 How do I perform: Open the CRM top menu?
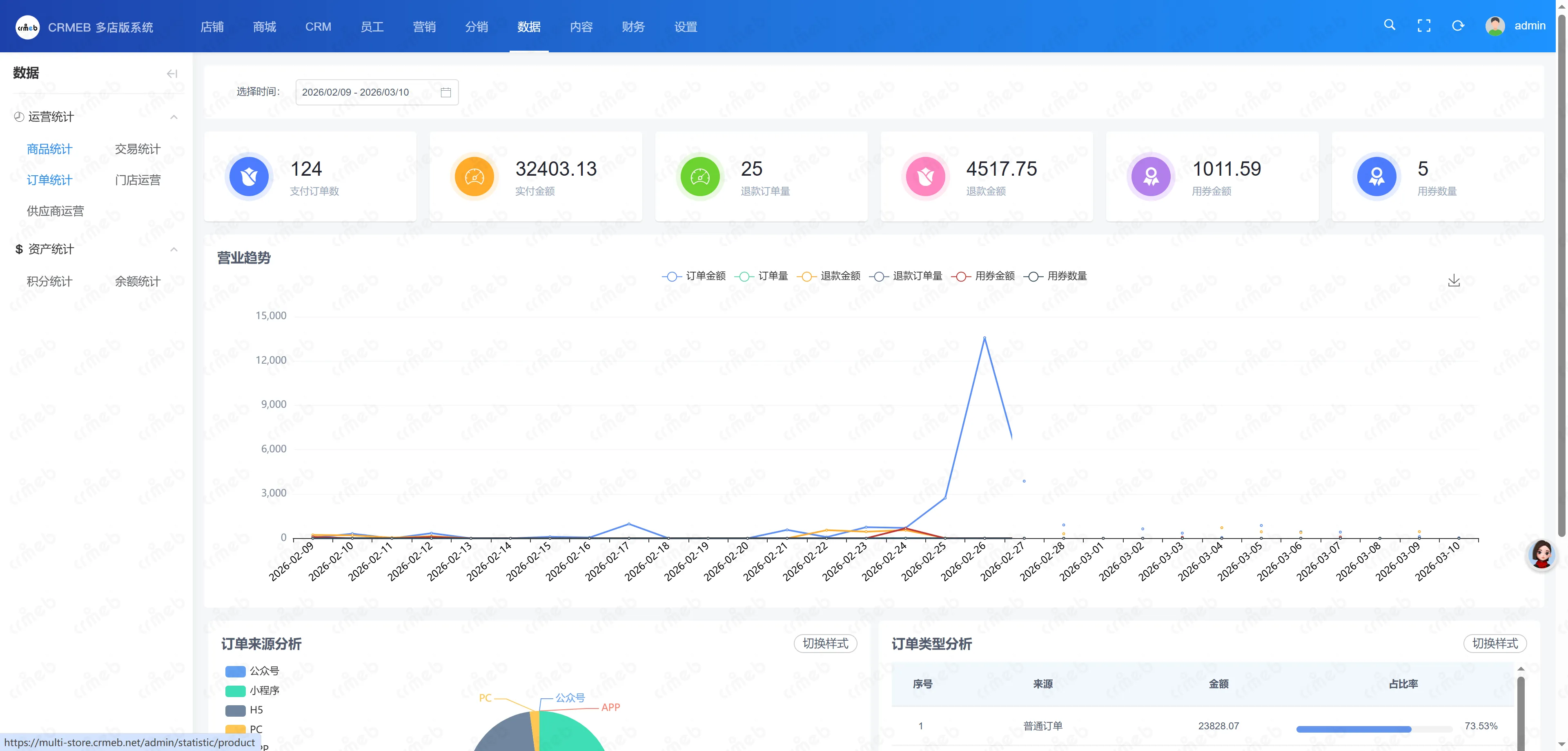tap(318, 27)
